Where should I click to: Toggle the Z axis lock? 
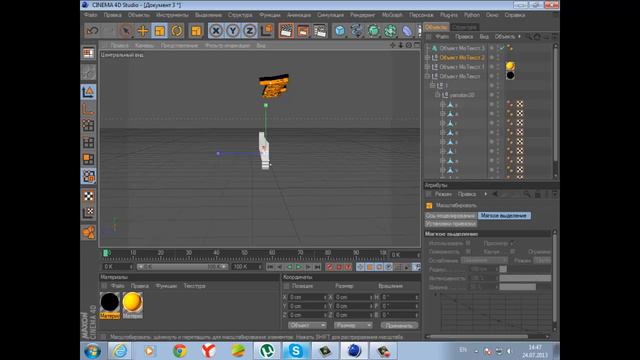pos(249,31)
